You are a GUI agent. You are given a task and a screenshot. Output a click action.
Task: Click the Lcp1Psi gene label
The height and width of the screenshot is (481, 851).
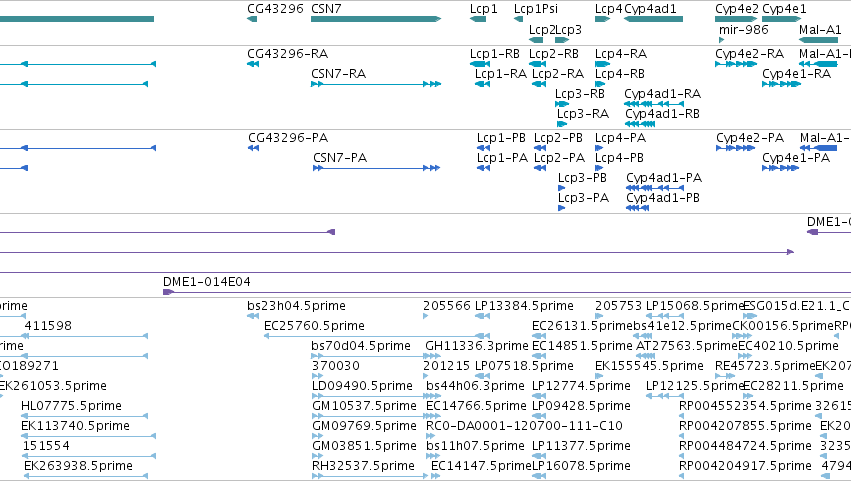pyautogui.click(x=535, y=9)
